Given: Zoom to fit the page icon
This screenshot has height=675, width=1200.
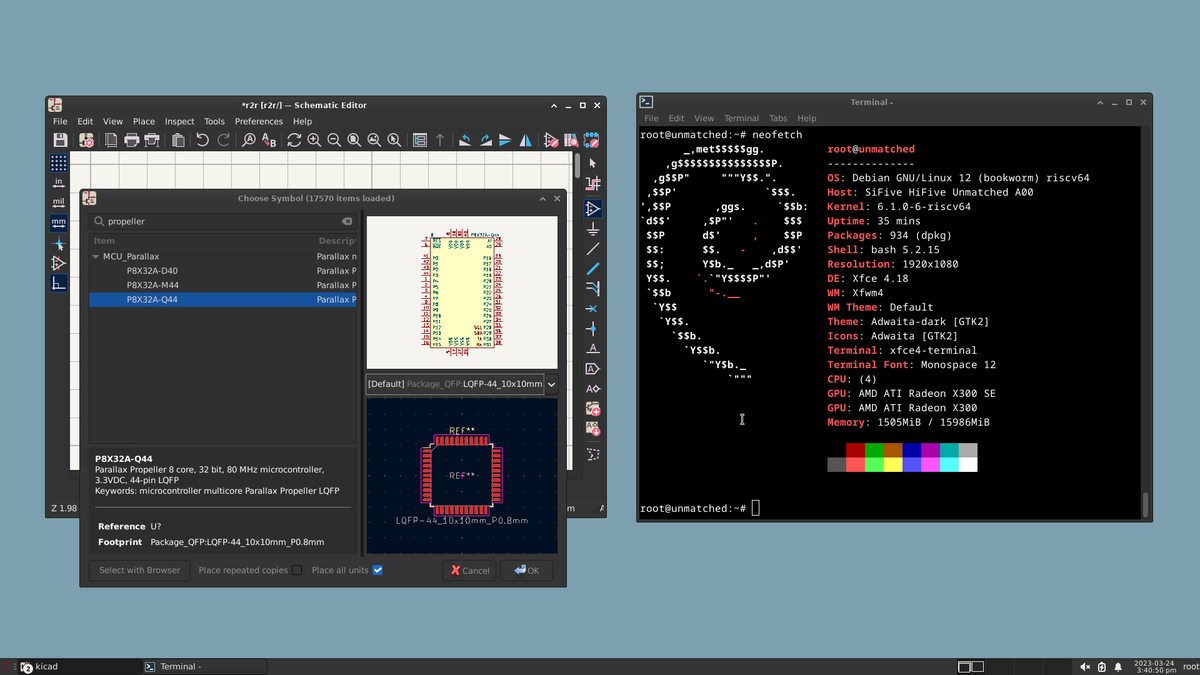Looking at the screenshot, I should click(354, 141).
